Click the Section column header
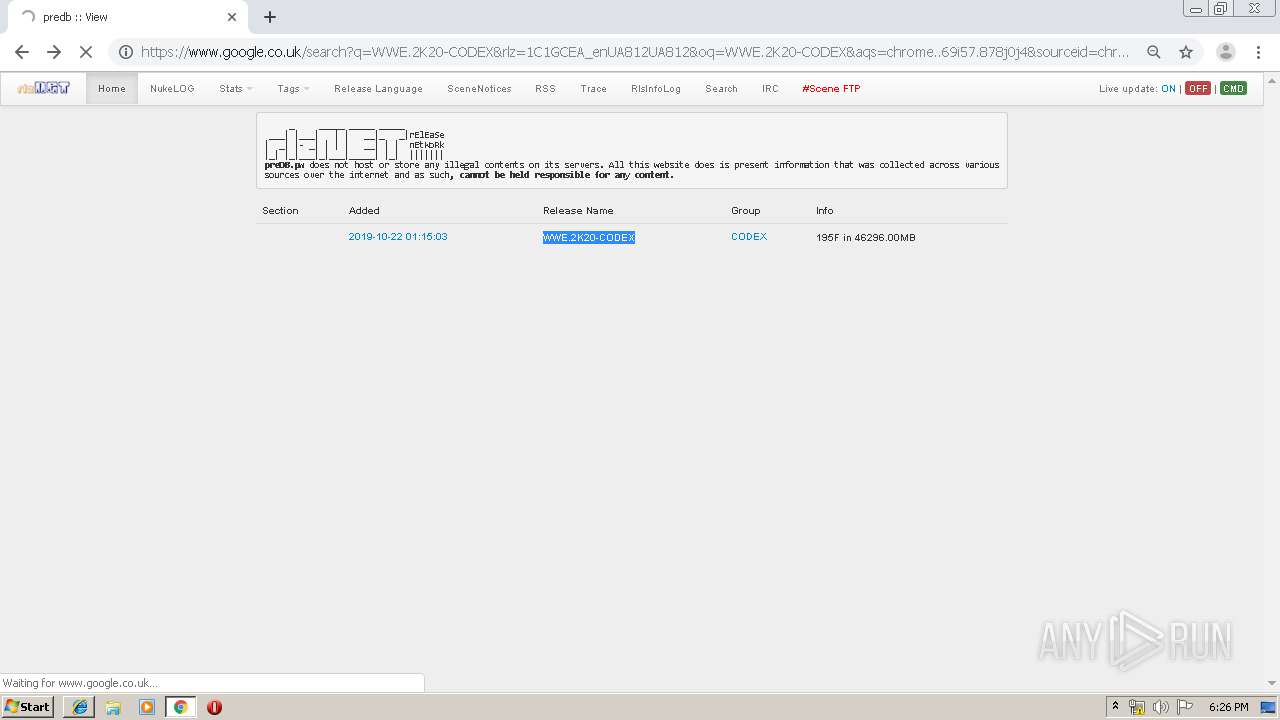 click(280, 211)
